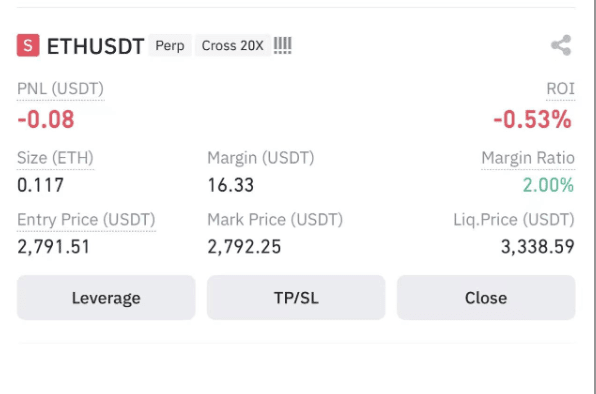The height and width of the screenshot is (394, 596).
Task: Tap the PNL (USDT) underlined label
Action: (x=60, y=89)
